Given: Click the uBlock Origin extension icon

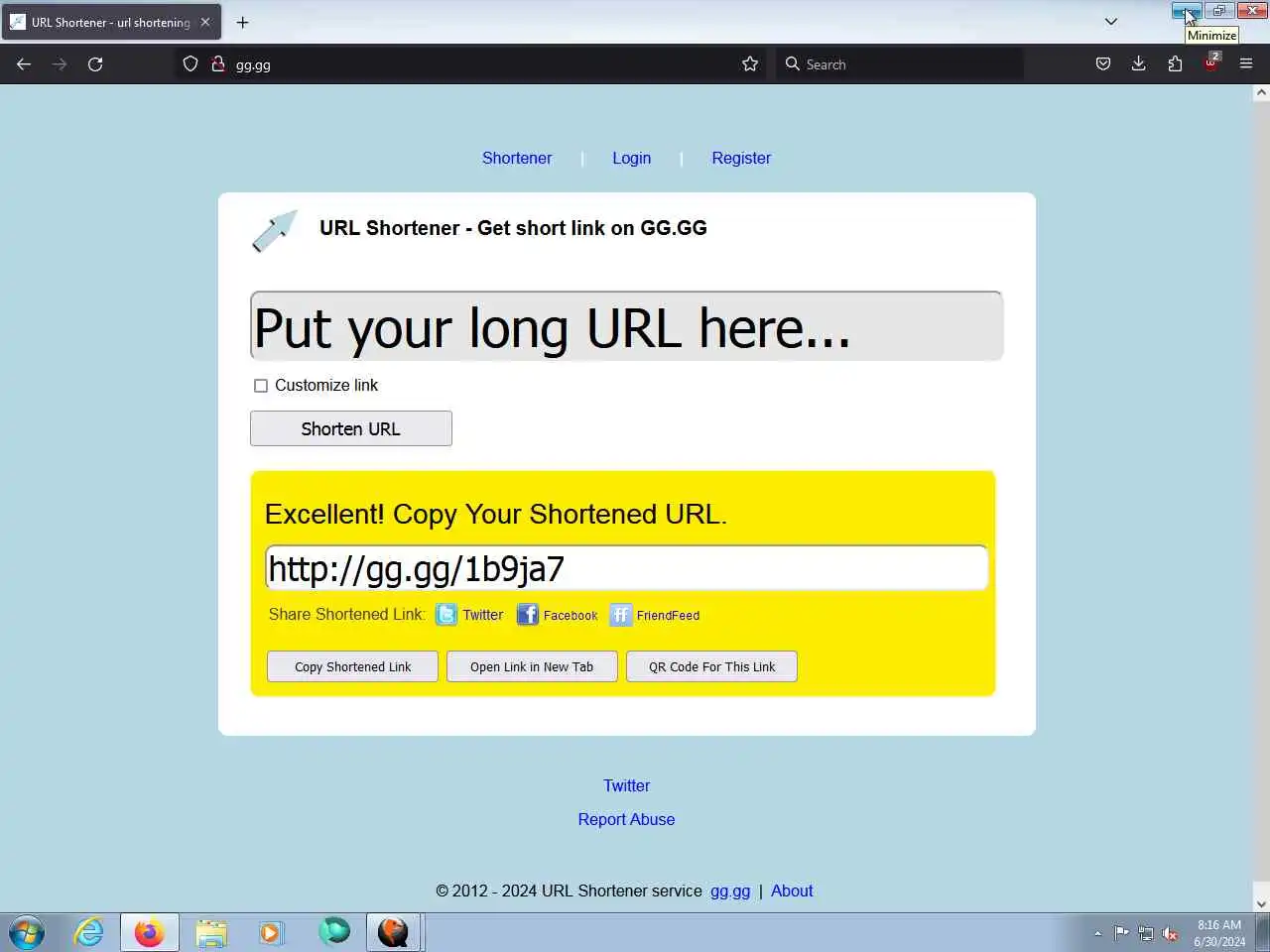Looking at the screenshot, I should tap(1211, 62).
